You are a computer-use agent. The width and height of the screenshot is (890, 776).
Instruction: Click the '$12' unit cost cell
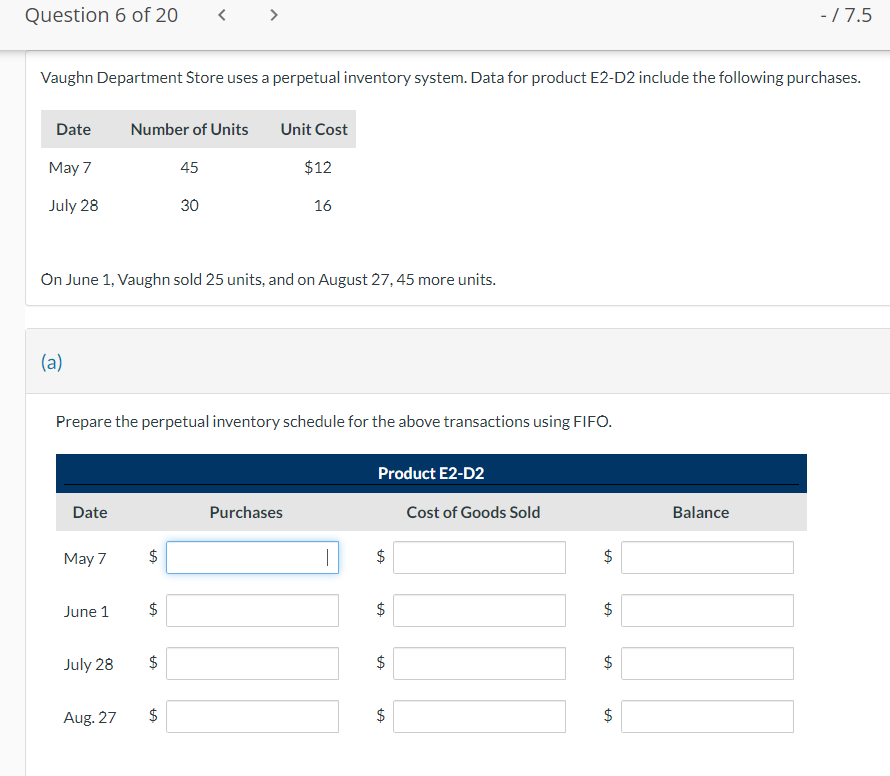point(318,167)
